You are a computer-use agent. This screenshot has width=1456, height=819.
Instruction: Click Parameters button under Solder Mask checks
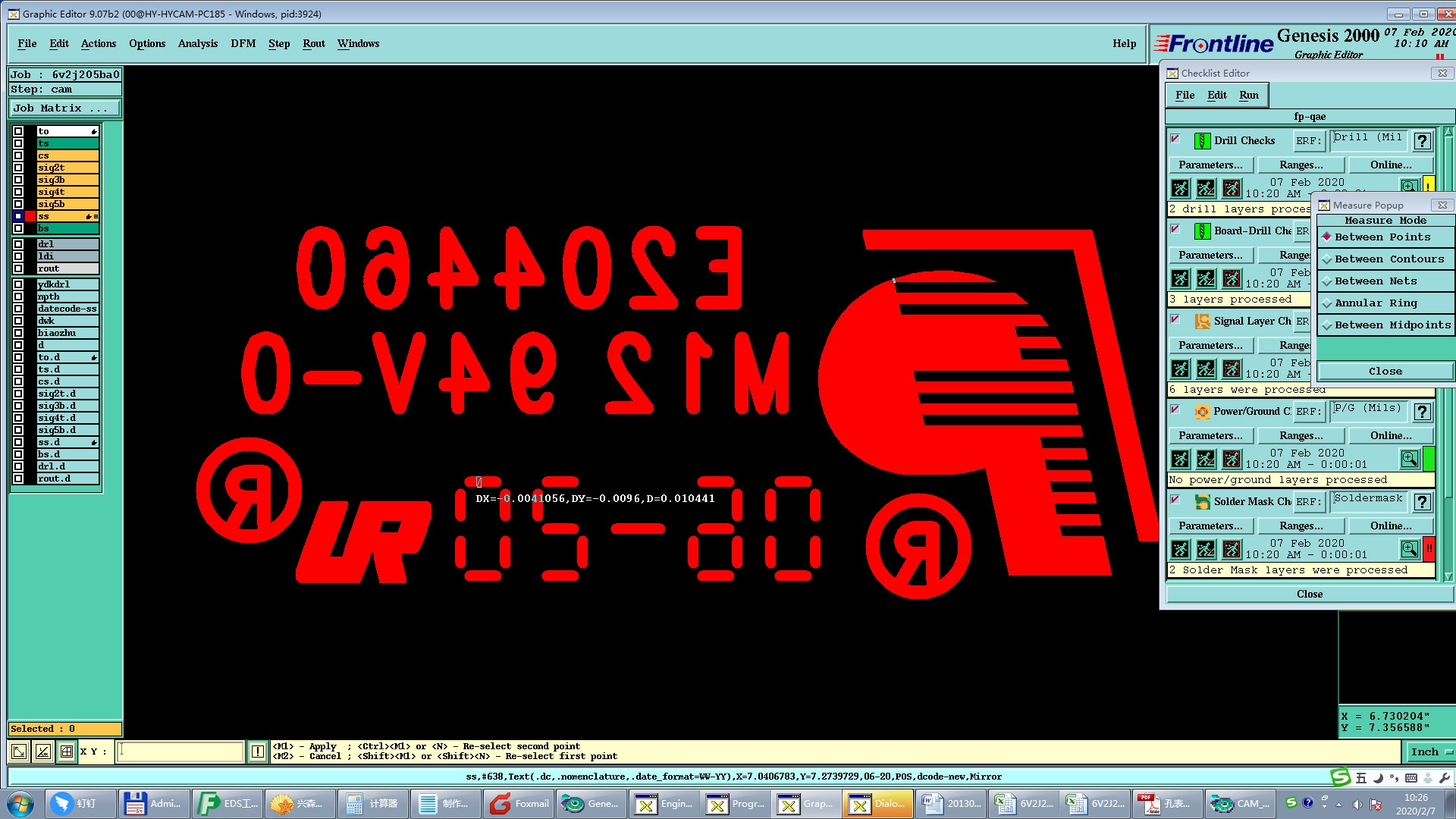[1210, 526]
